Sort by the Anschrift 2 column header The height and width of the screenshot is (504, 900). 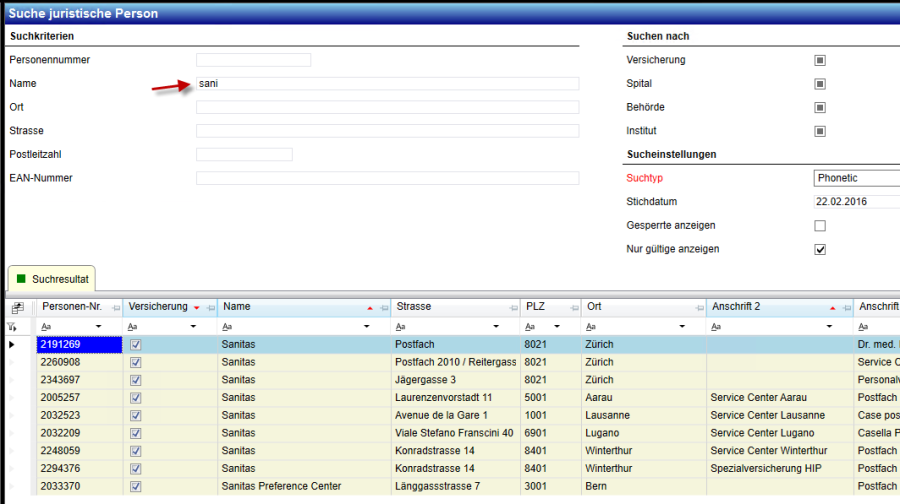point(760,307)
